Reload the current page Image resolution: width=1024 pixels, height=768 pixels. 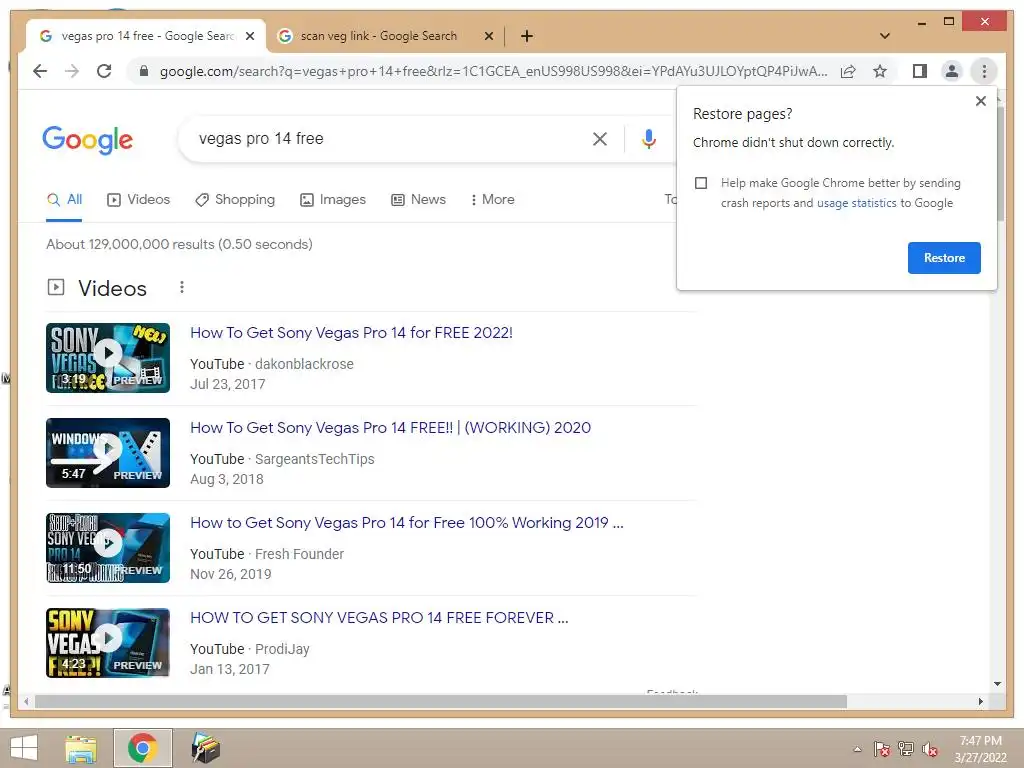(104, 71)
